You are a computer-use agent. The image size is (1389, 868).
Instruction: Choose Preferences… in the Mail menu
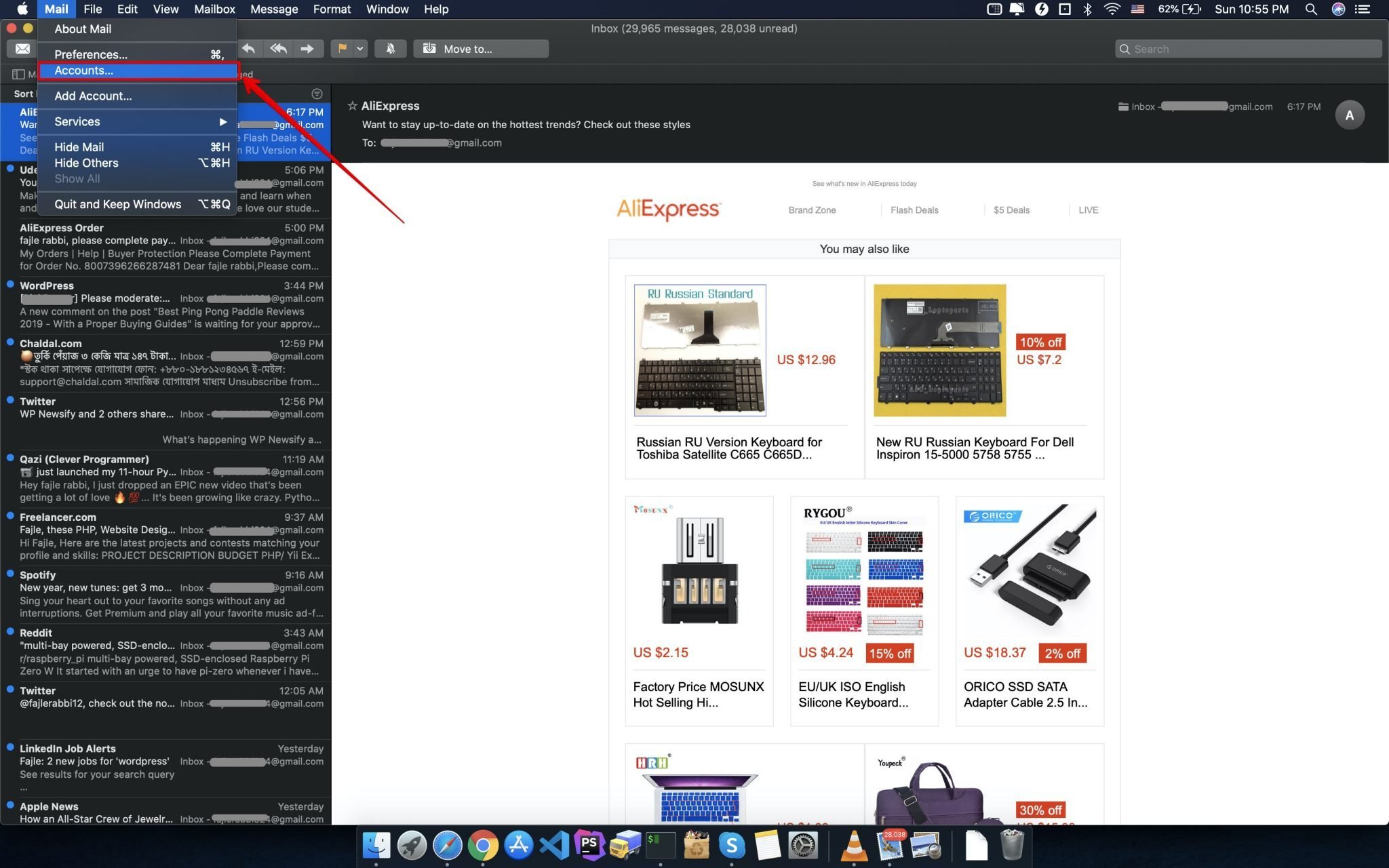click(138, 54)
